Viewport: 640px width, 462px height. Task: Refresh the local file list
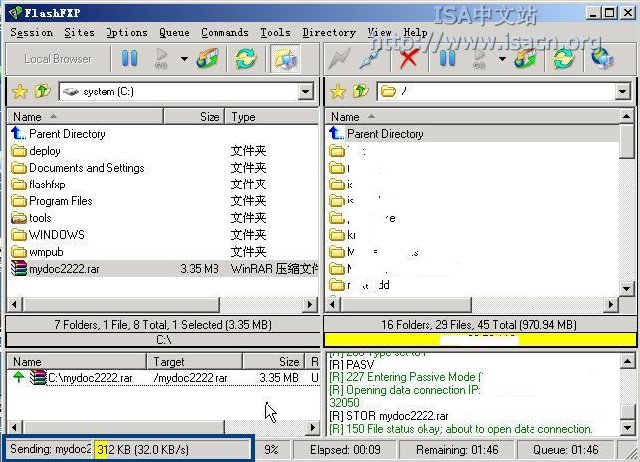[245, 58]
